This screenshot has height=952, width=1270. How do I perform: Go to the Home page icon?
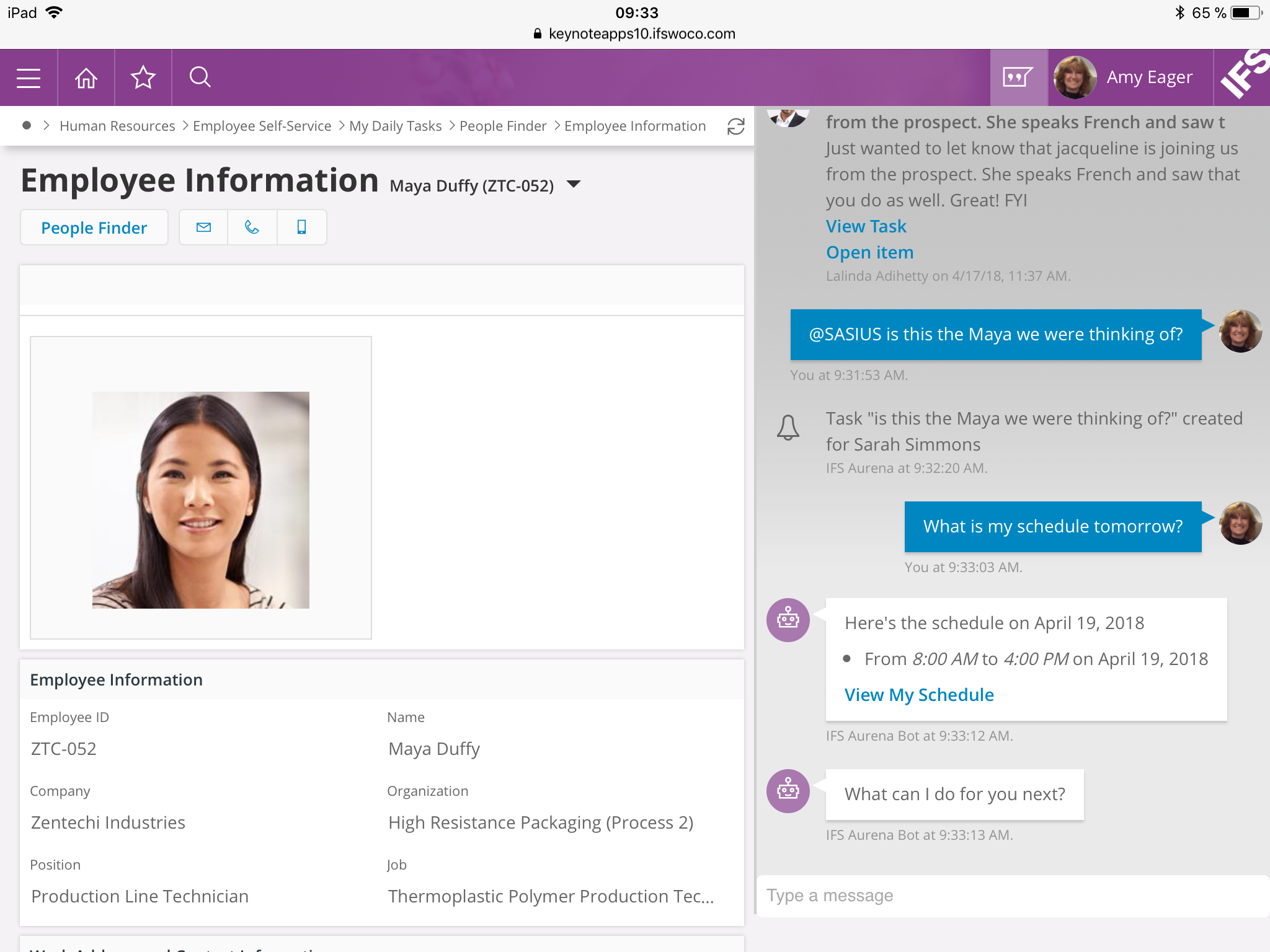tap(86, 77)
